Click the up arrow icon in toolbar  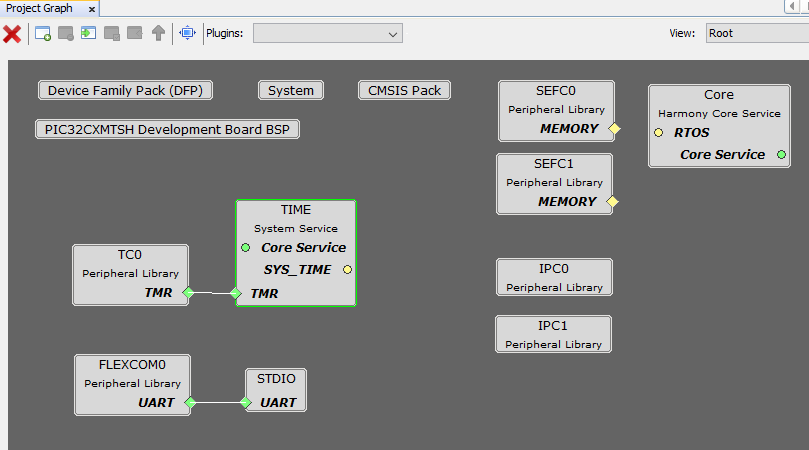(x=158, y=34)
